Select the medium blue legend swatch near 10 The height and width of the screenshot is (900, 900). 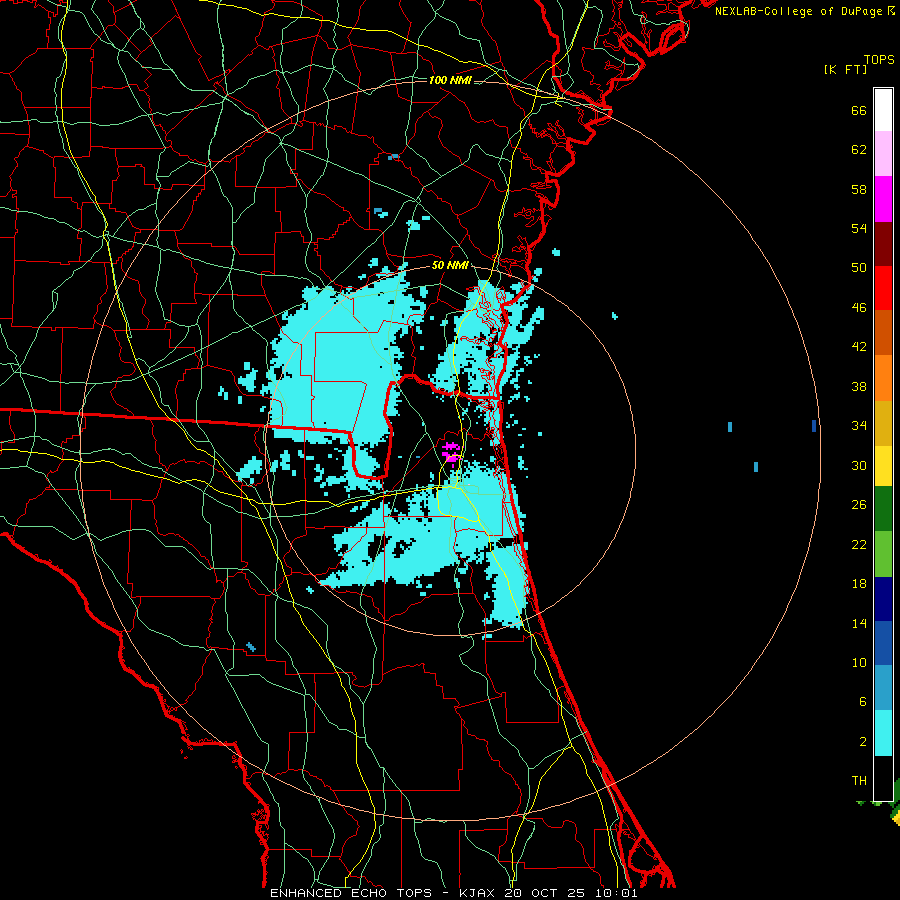point(883,643)
